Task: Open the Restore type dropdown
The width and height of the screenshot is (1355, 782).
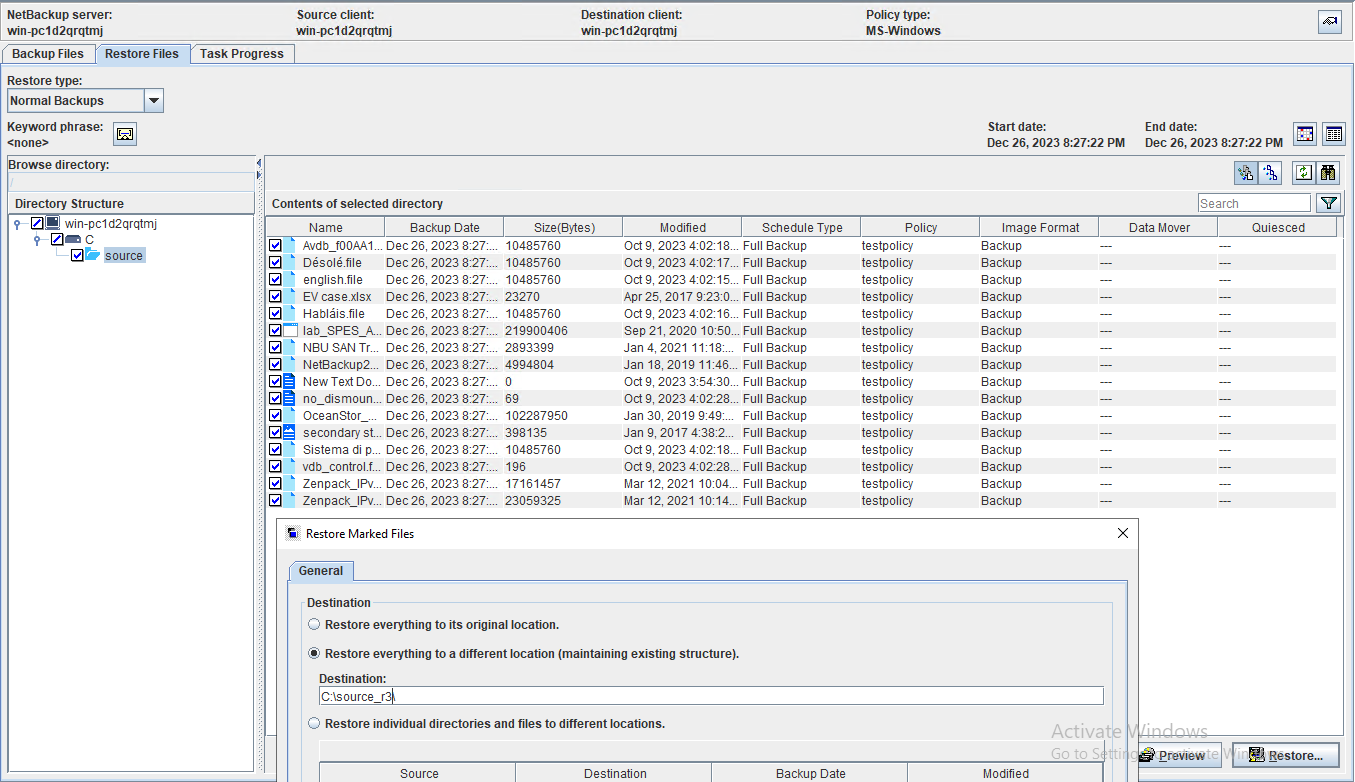Action: click(x=154, y=100)
